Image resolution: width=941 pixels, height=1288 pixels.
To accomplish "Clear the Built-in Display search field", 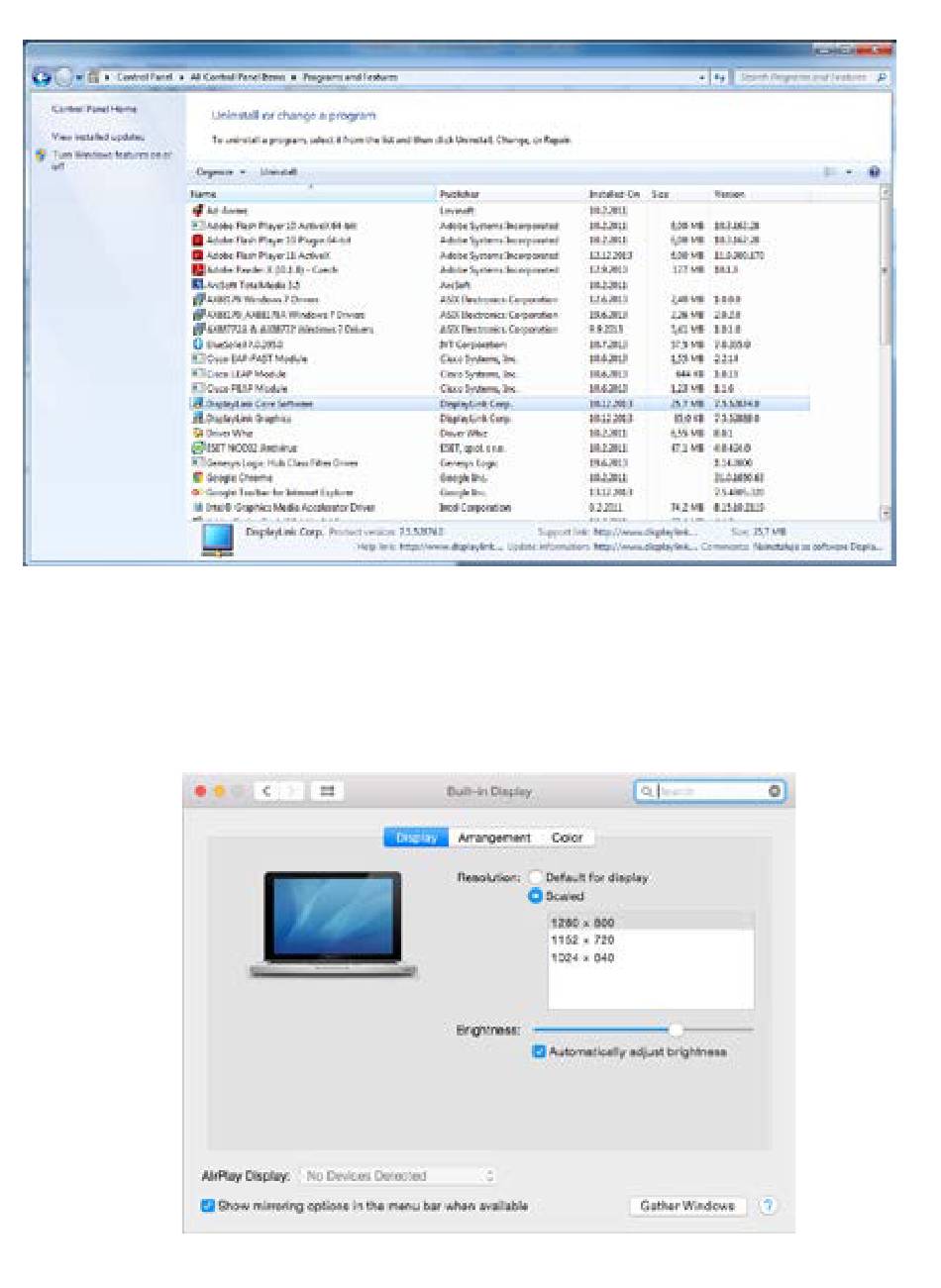I will (x=775, y=791).
